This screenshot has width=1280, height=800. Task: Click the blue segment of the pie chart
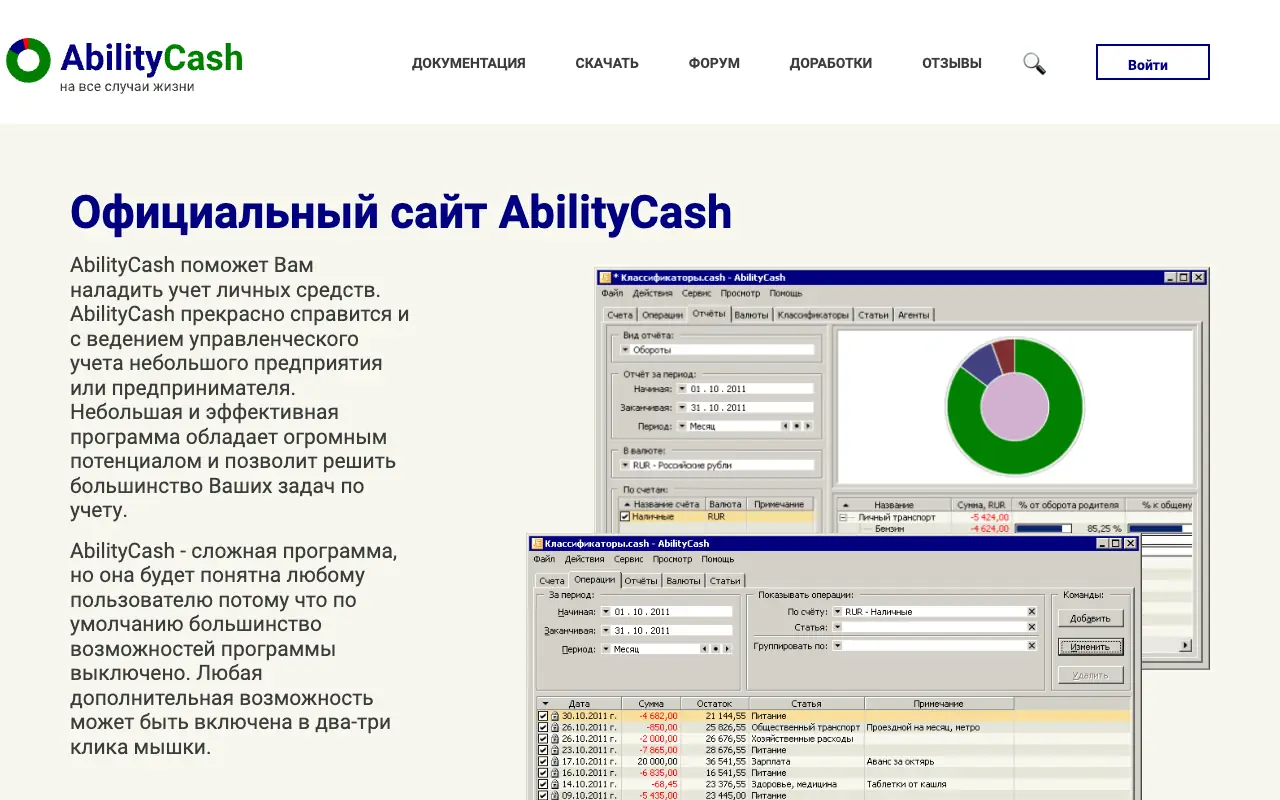980,363
